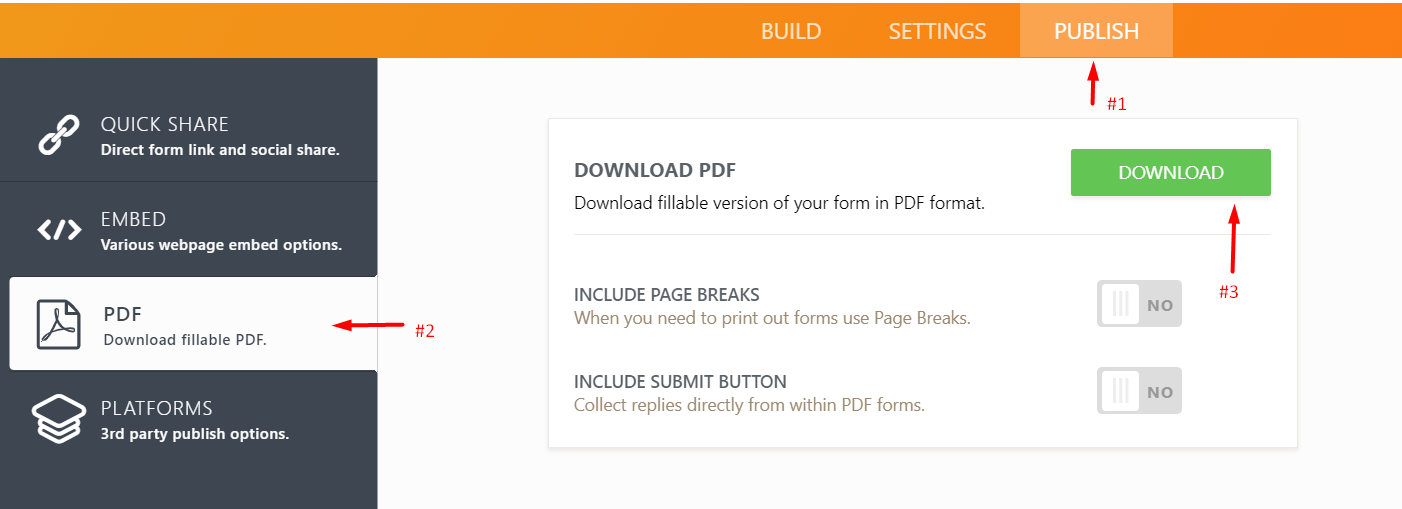The image size is (1402, 509).
Task: Select the EMBED label in sidebar
Action: (x=133, y=219)
